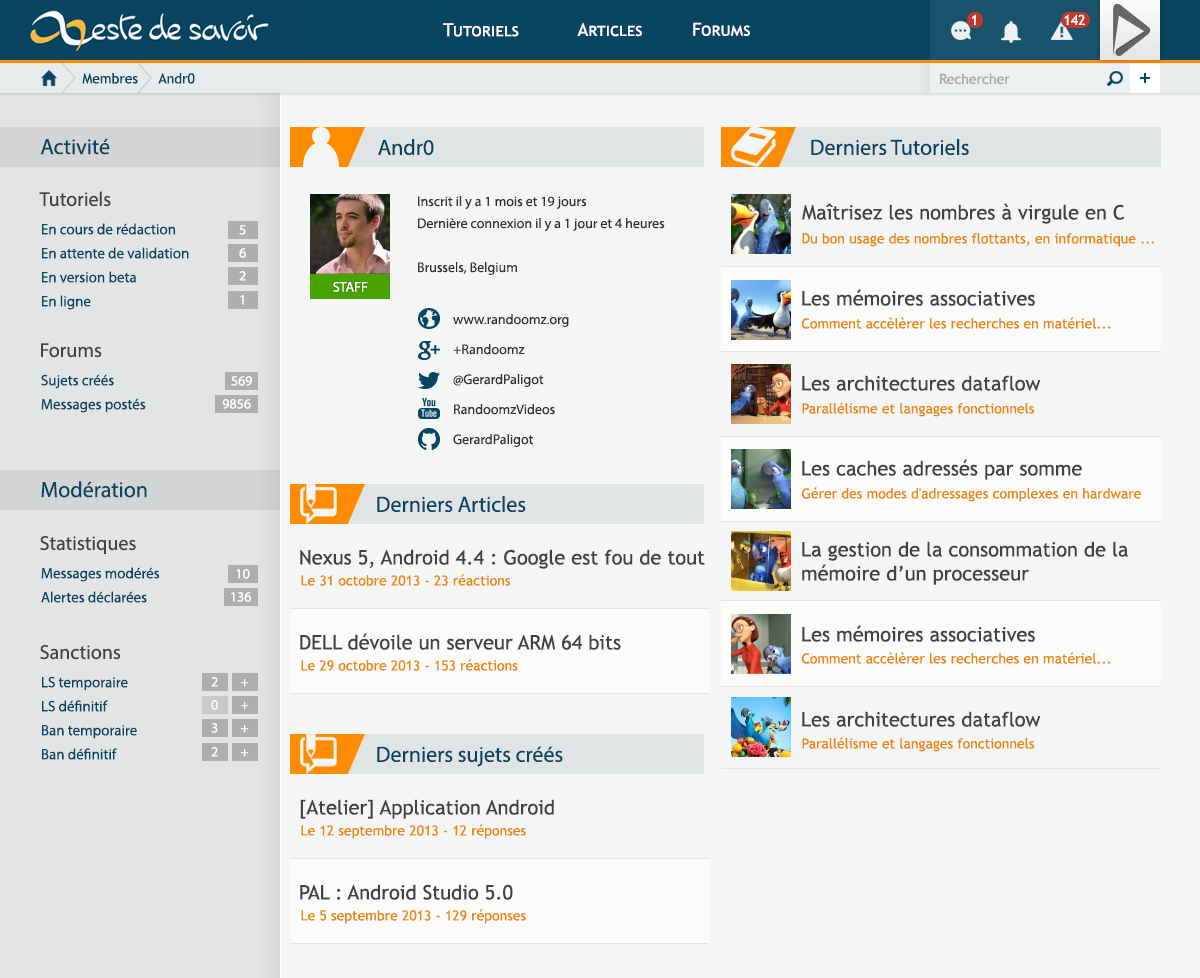Click the home icon in breadcrumb
The image size is (1200, 978).
pos(48,79)
